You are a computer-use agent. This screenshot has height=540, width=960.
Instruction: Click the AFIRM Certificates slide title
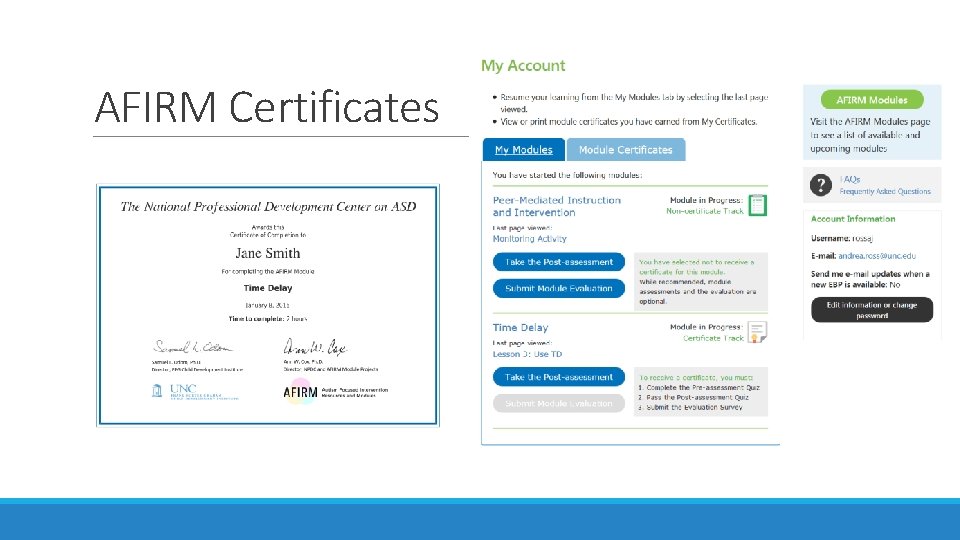[x=267, y=107]
